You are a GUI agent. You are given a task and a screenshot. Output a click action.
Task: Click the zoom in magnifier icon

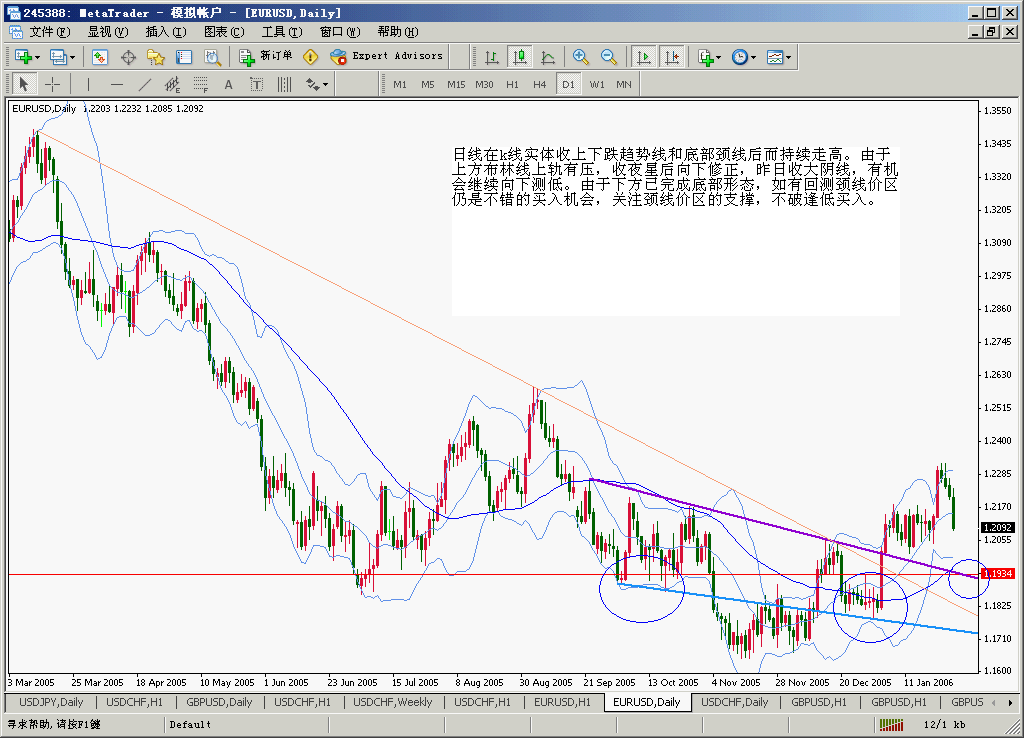(x=580, y=57)
